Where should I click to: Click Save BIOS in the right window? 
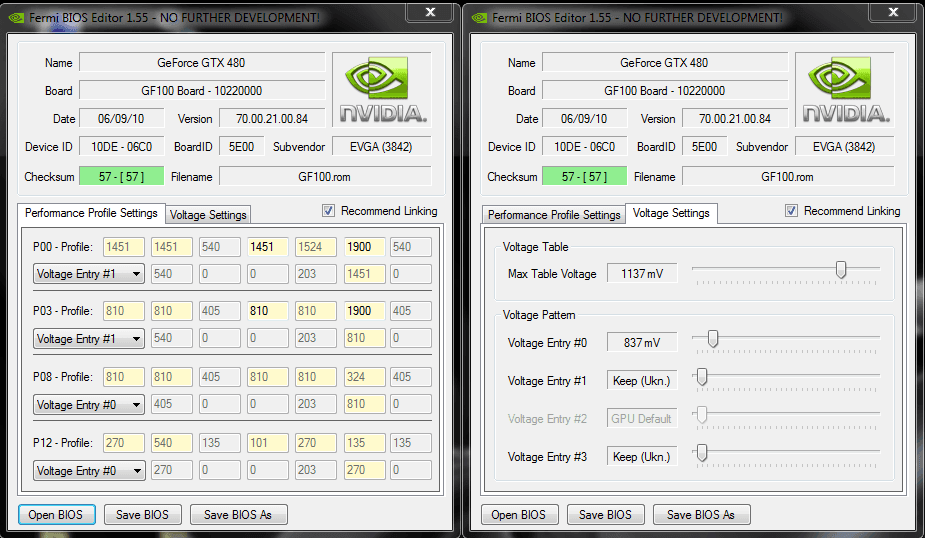(605, 514)
